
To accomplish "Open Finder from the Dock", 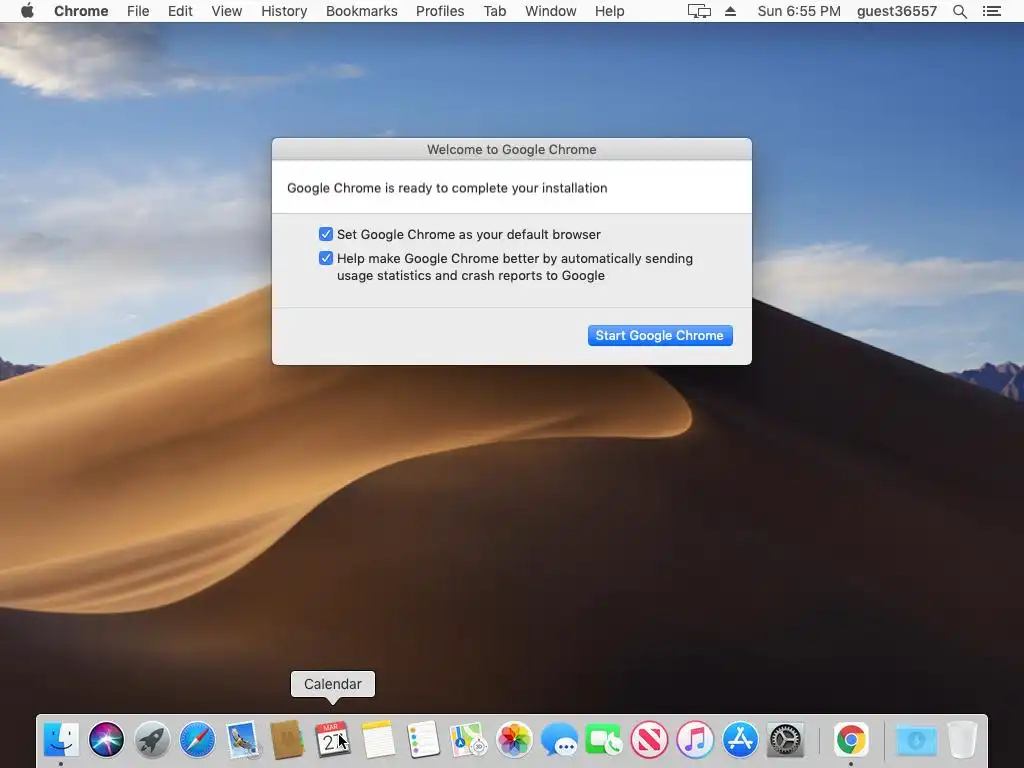I will click(x=61, y=740).
